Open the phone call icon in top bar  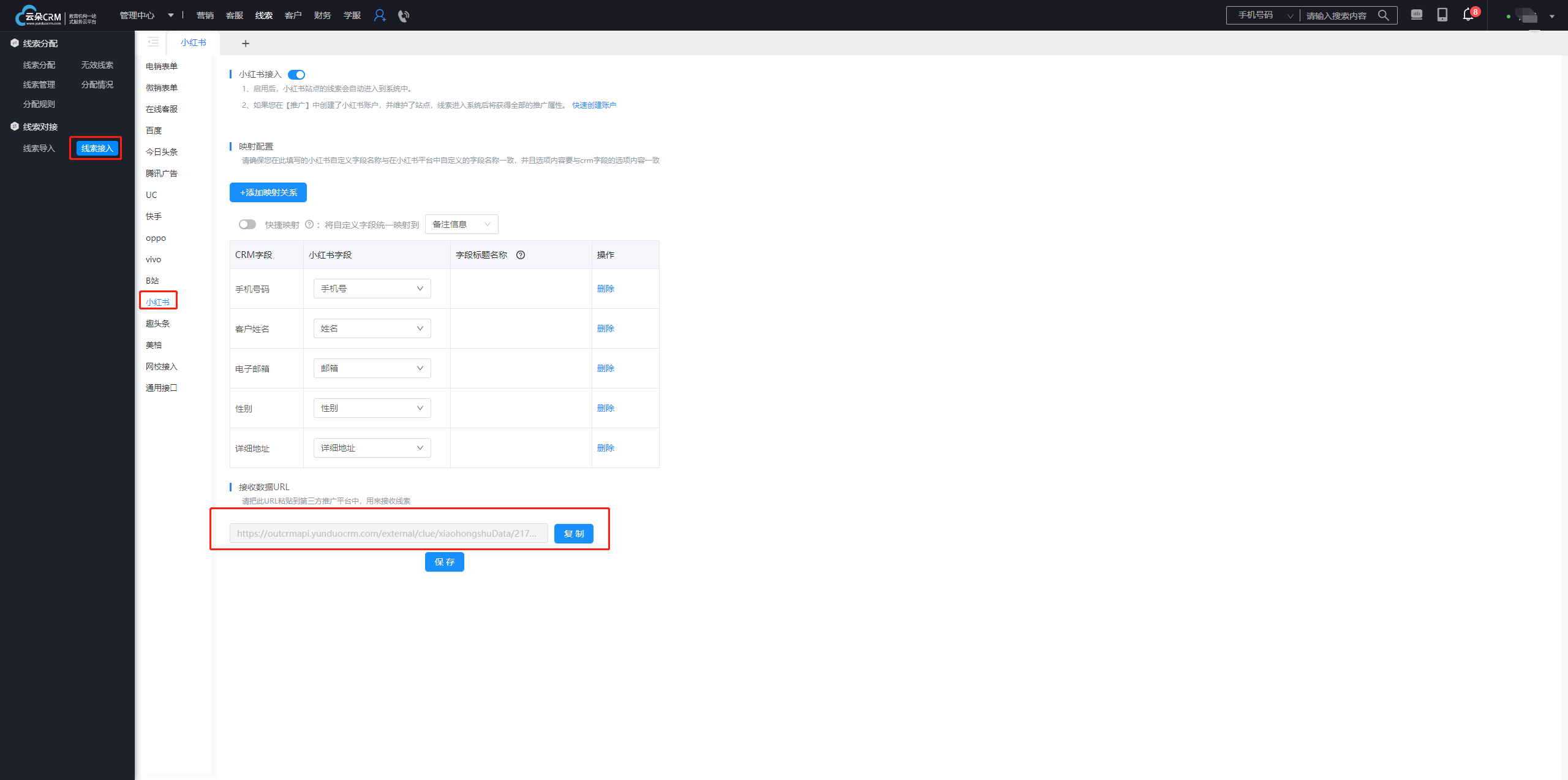click(403, 16)
